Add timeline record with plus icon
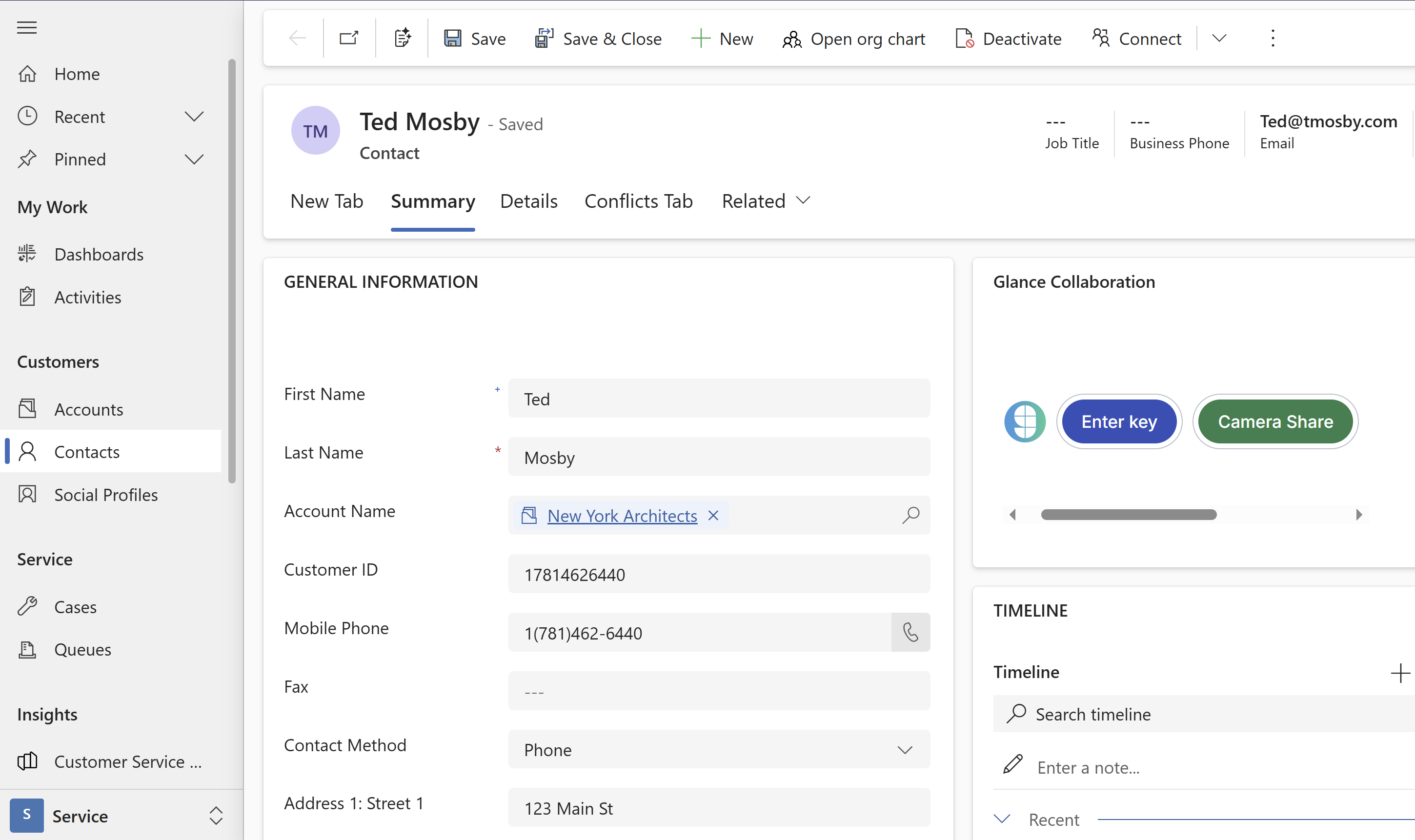The width and height of the screenshot is (1415, 840). pyautogui.click(x=1400, y=673)
